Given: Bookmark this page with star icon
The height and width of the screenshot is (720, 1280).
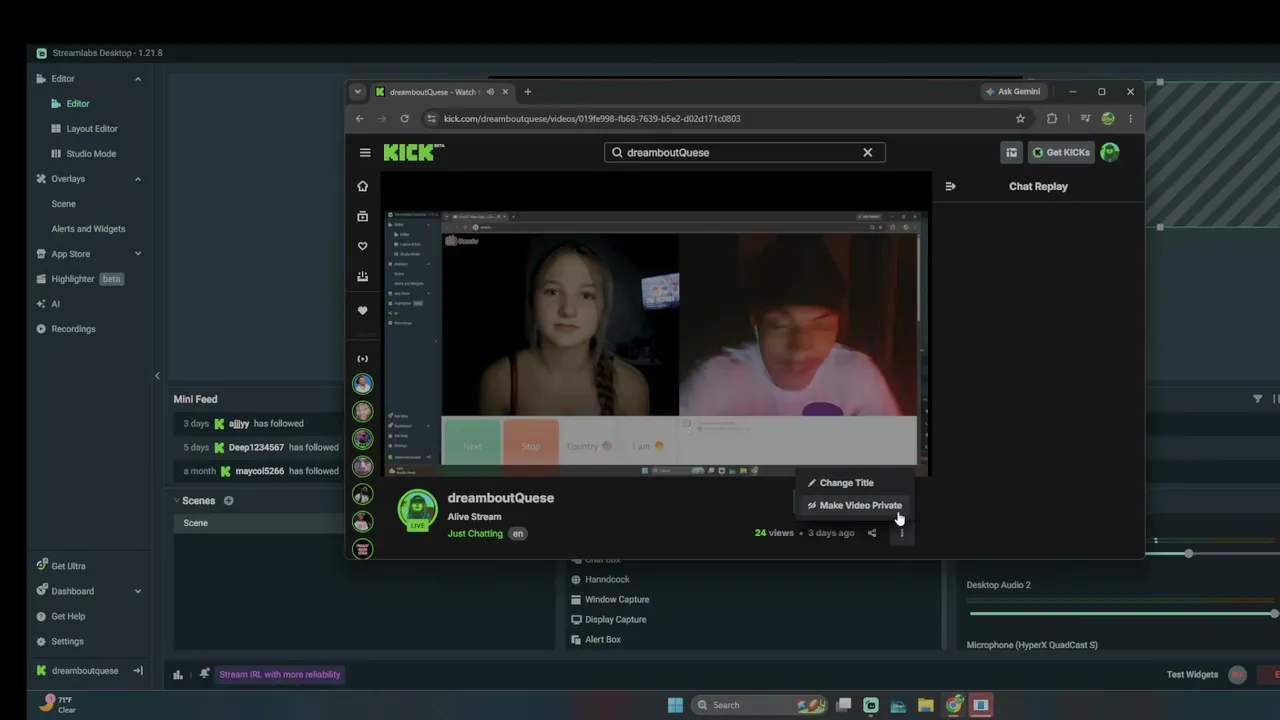Looking at the screenshot, I should tap(1020, 118).
